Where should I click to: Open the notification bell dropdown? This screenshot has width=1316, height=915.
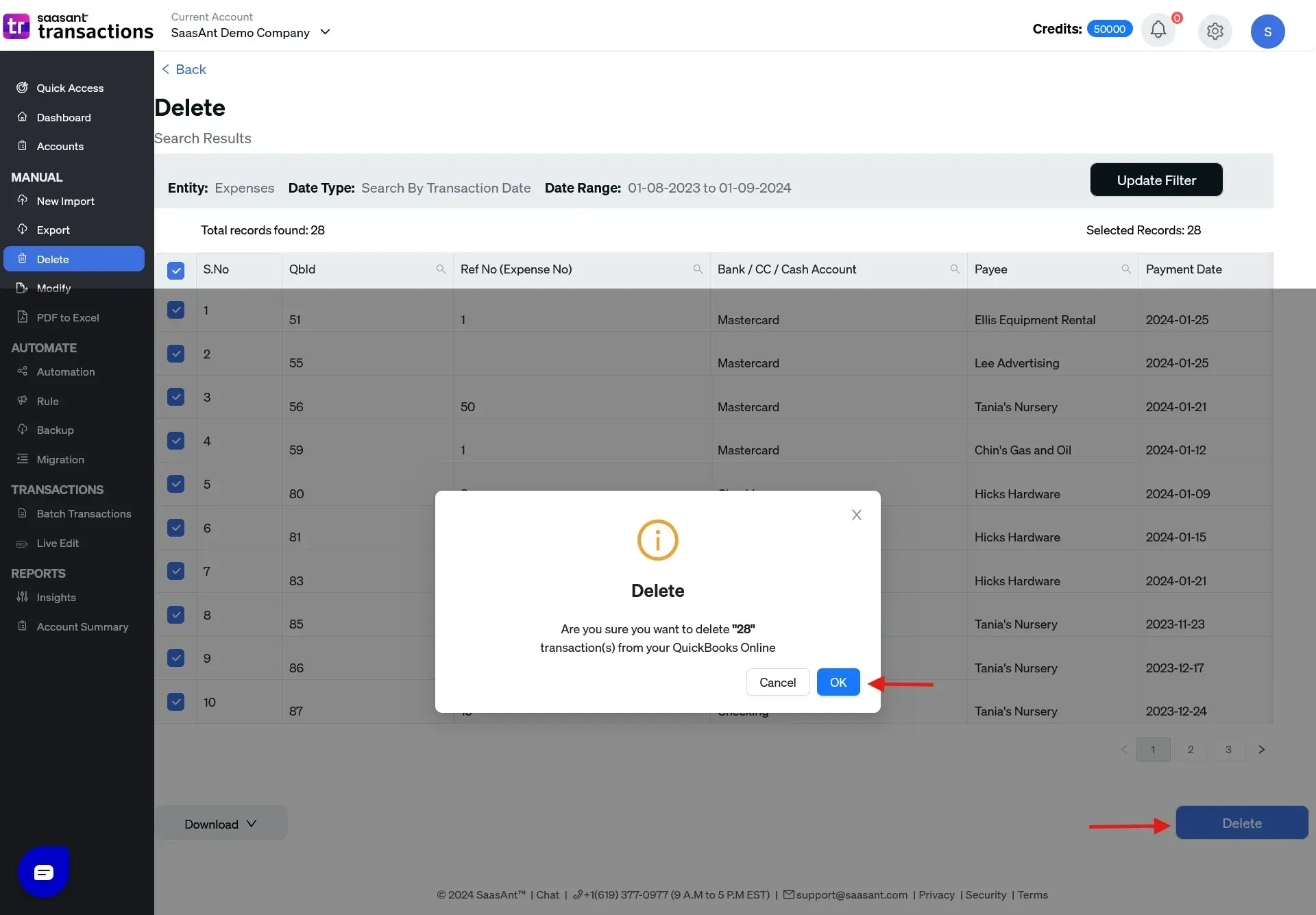click(1159, 31)
